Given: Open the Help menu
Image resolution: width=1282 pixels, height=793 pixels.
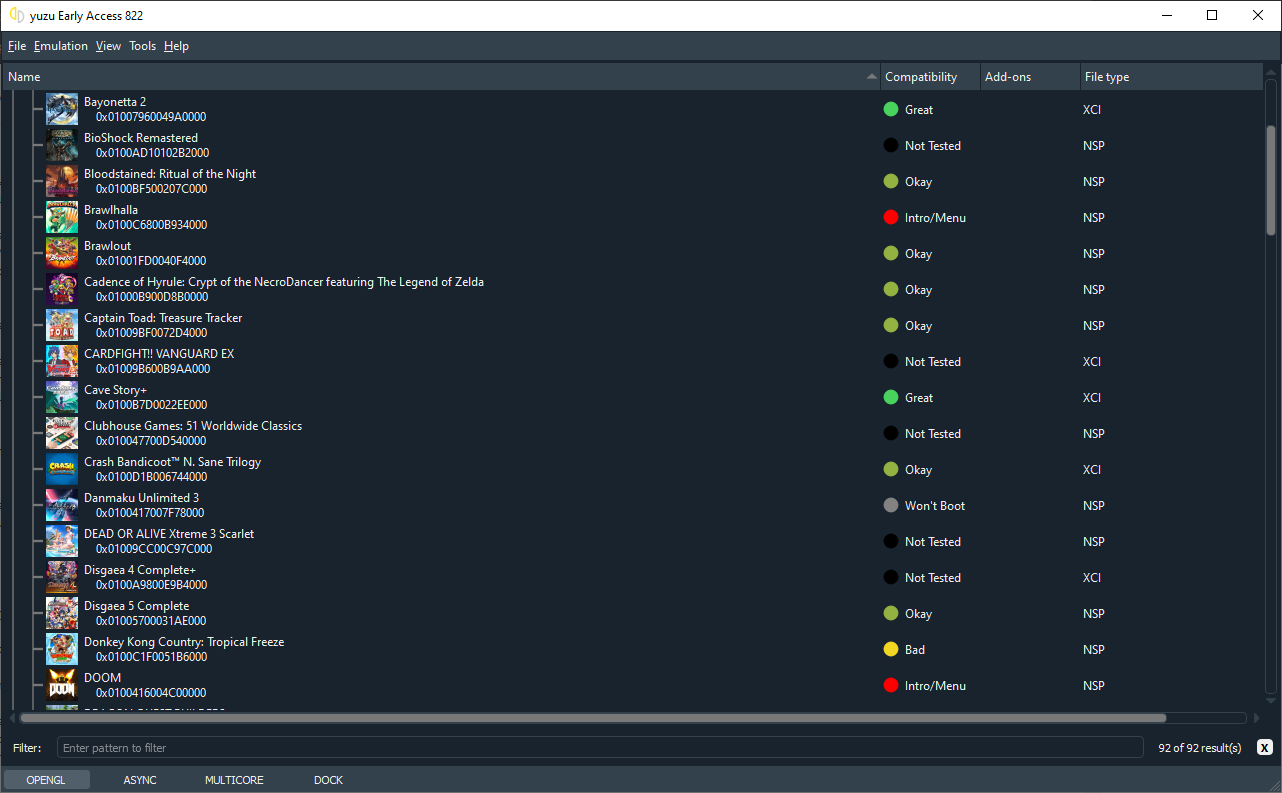Looking at the screenshot, I should [x=176, y=46].
